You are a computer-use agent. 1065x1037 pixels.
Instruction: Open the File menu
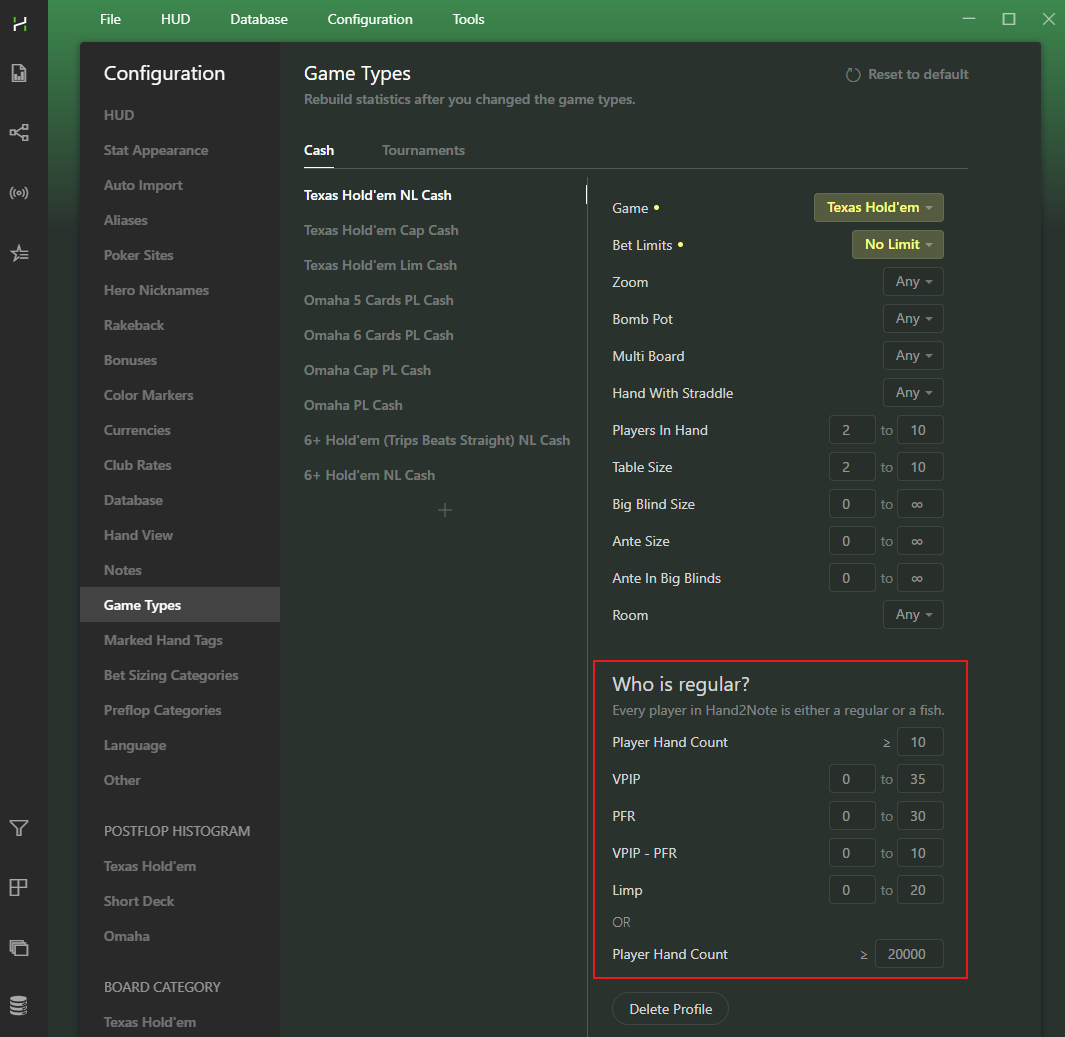click(110, 19)
